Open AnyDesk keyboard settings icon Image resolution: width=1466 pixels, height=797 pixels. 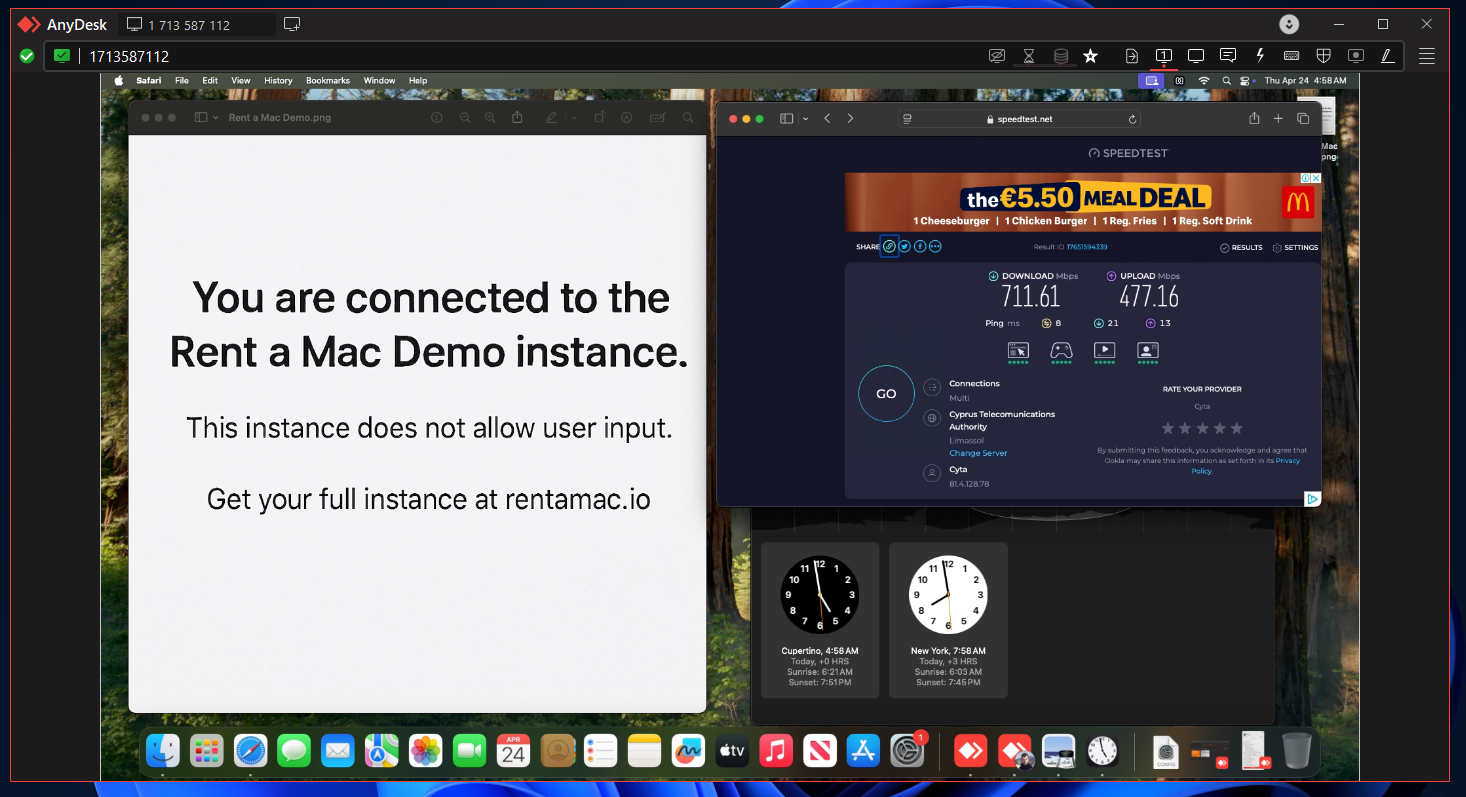tap(1291, 56)
